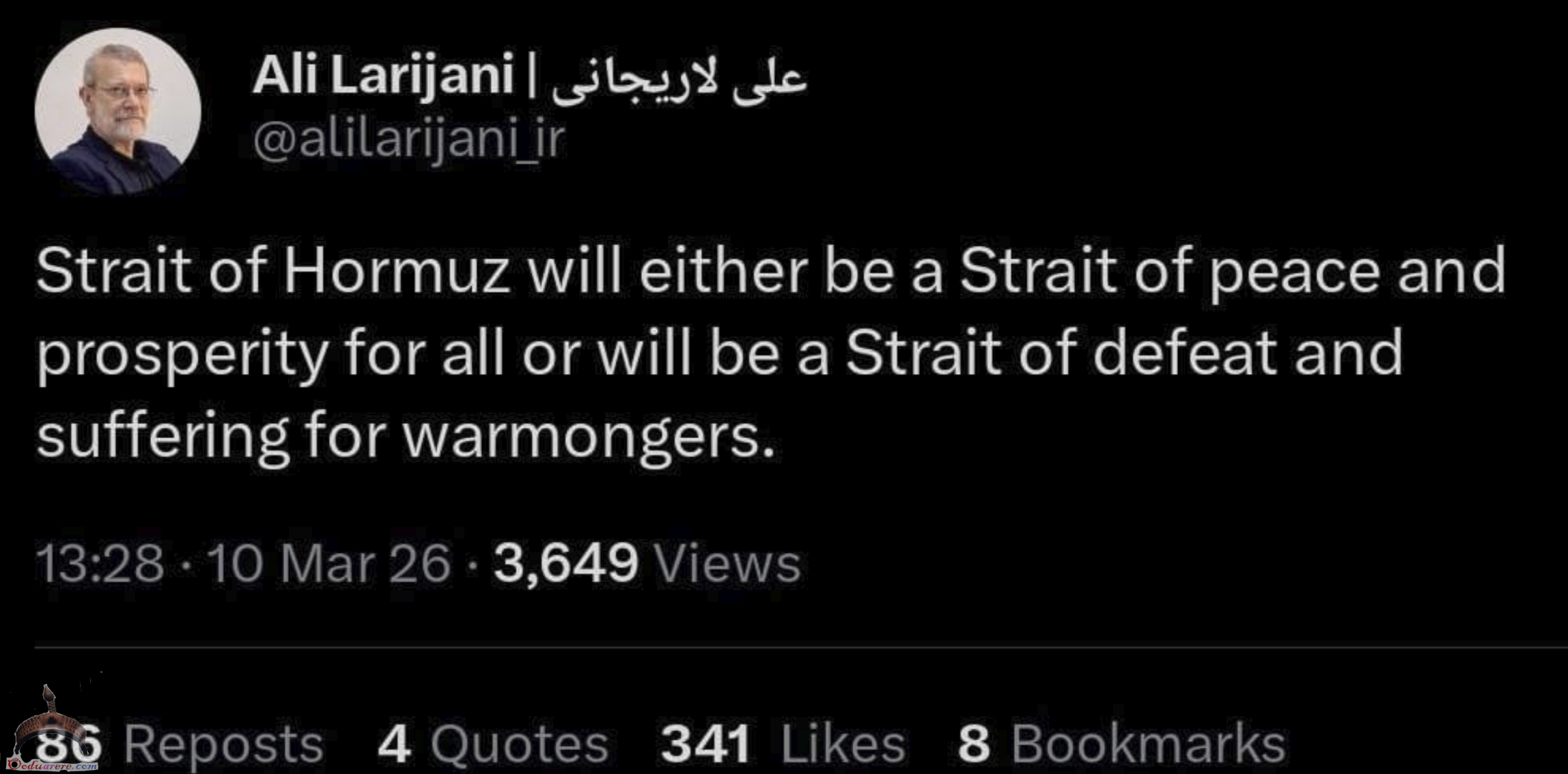Click the divider line above engagement stats

click(801, 647)
